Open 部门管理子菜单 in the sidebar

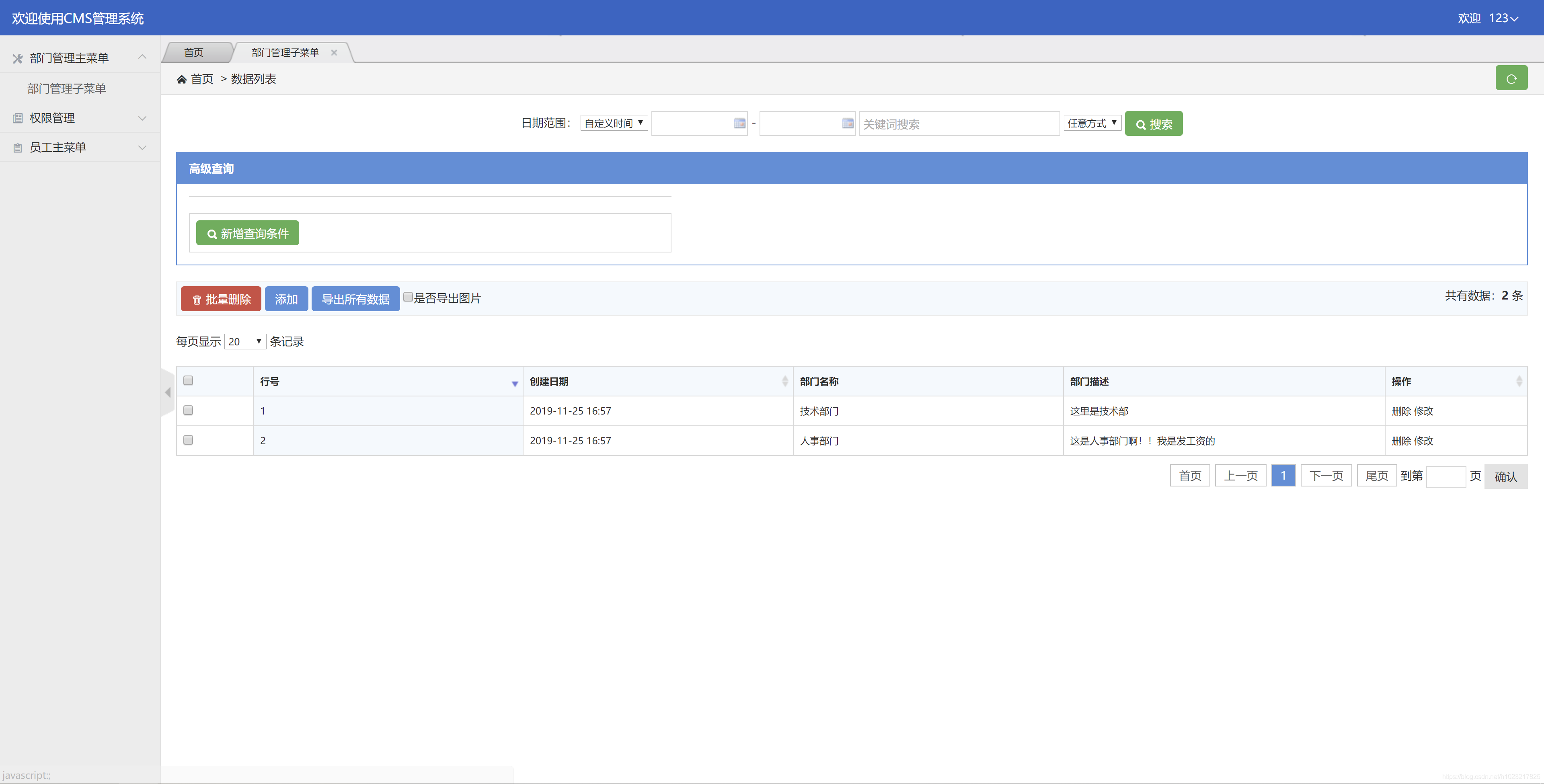pos(66,89)
